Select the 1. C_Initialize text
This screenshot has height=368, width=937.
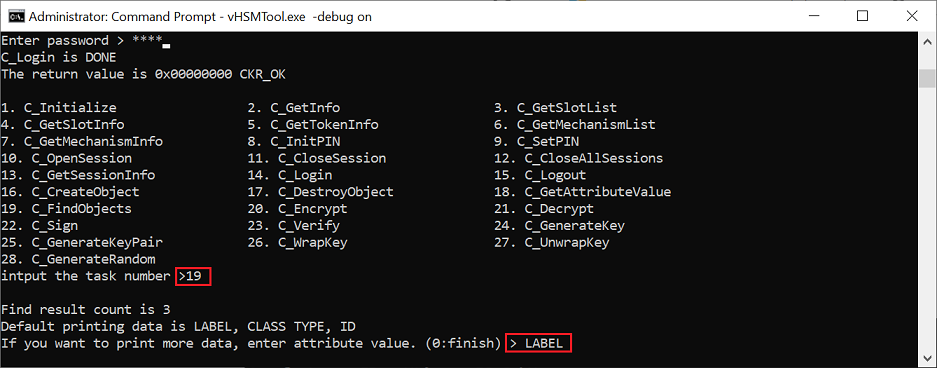(59, 108)
